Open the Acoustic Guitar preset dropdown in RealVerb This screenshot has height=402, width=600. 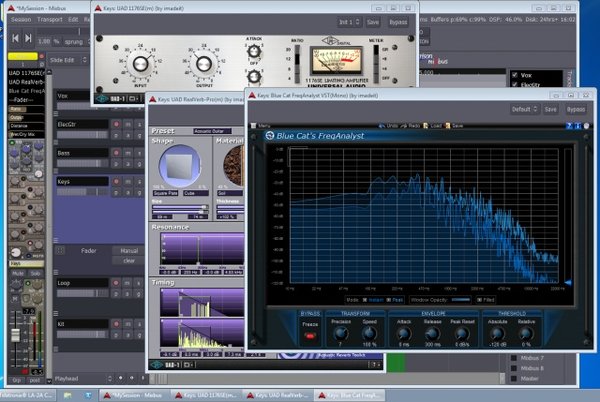212,131
